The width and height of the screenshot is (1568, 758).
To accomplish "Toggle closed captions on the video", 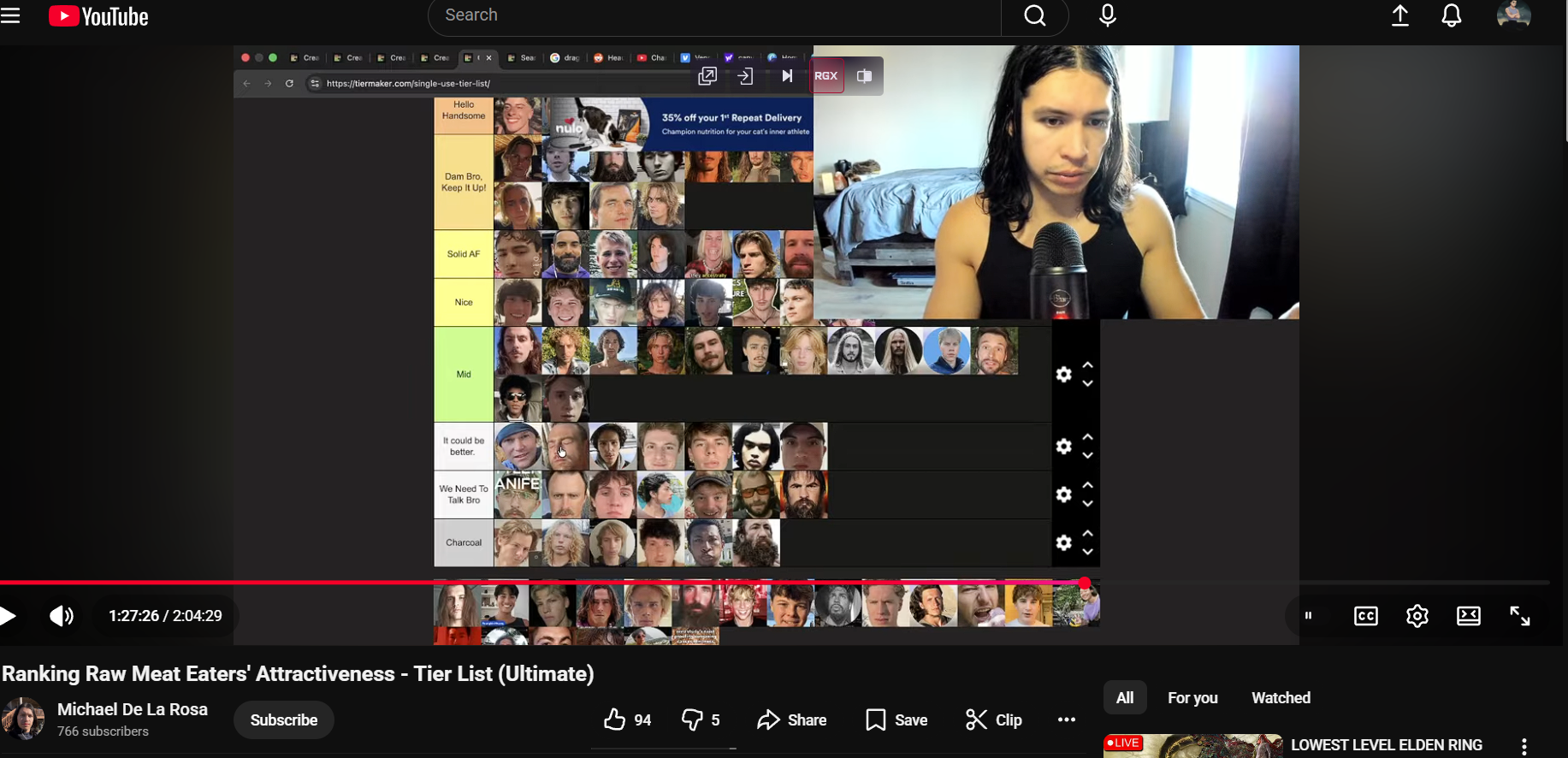I will coord(1366,616).
